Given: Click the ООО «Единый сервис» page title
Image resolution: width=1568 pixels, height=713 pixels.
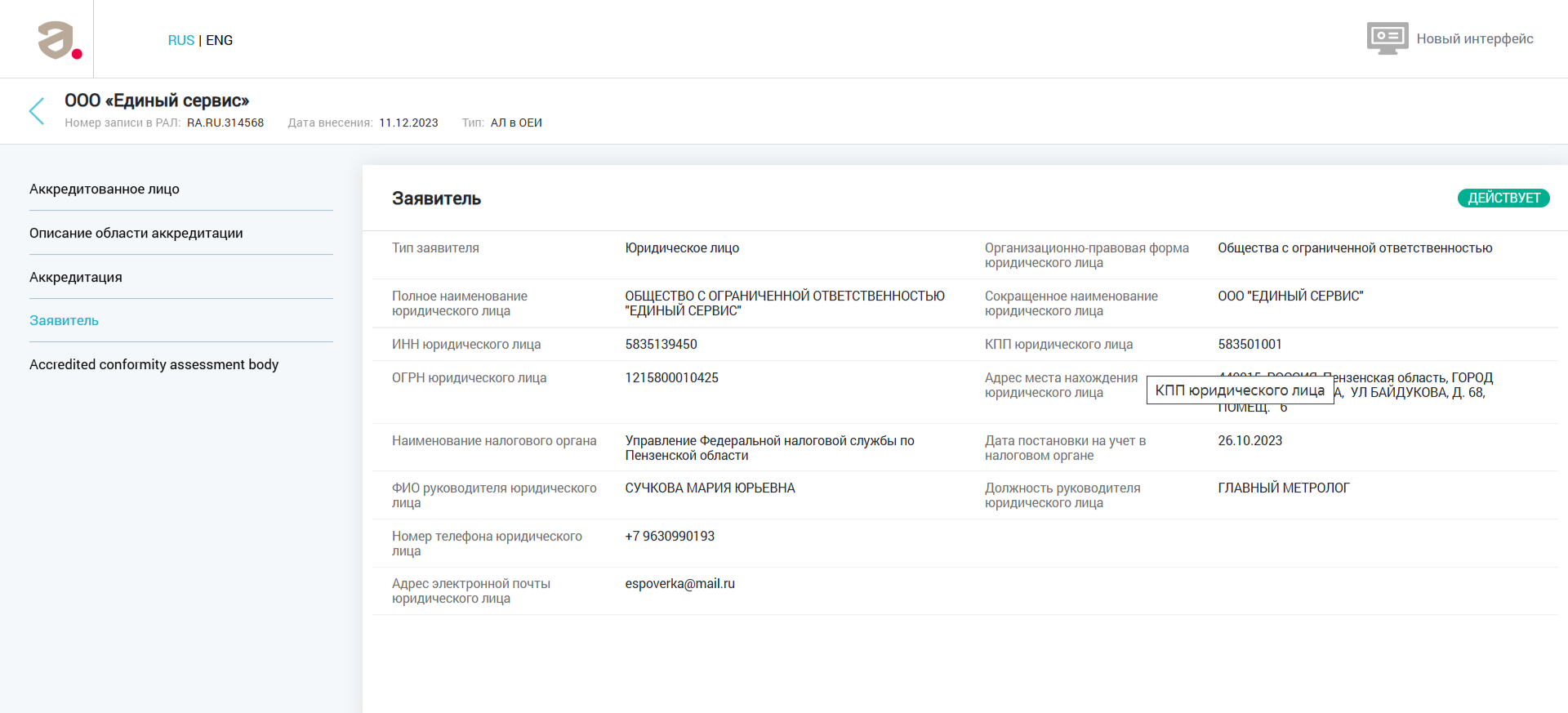Looking at the screenshot, I should (x=157, y=100).
